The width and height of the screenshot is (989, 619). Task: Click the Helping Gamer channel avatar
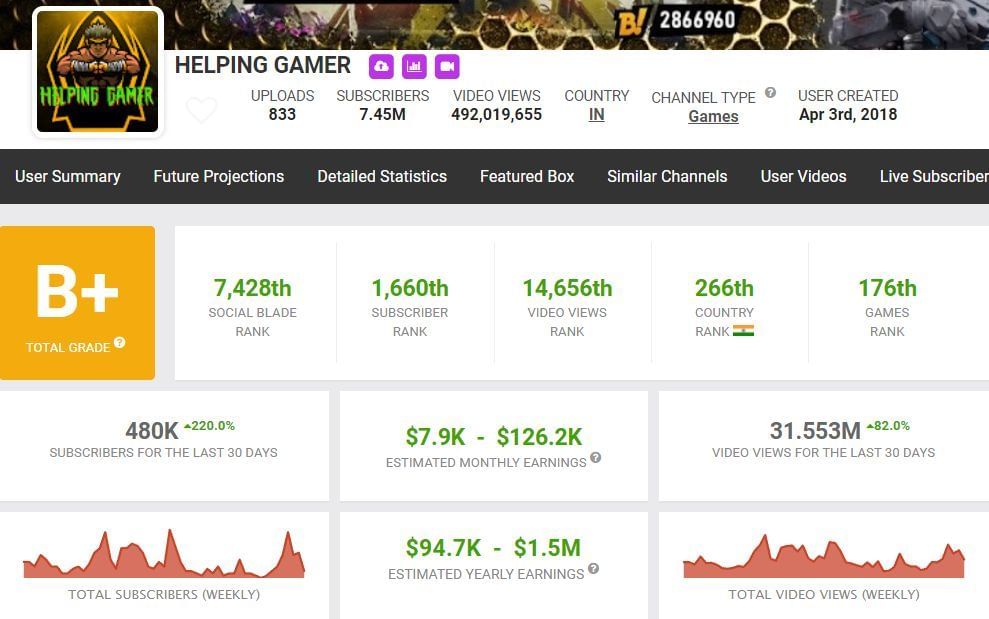97,72
